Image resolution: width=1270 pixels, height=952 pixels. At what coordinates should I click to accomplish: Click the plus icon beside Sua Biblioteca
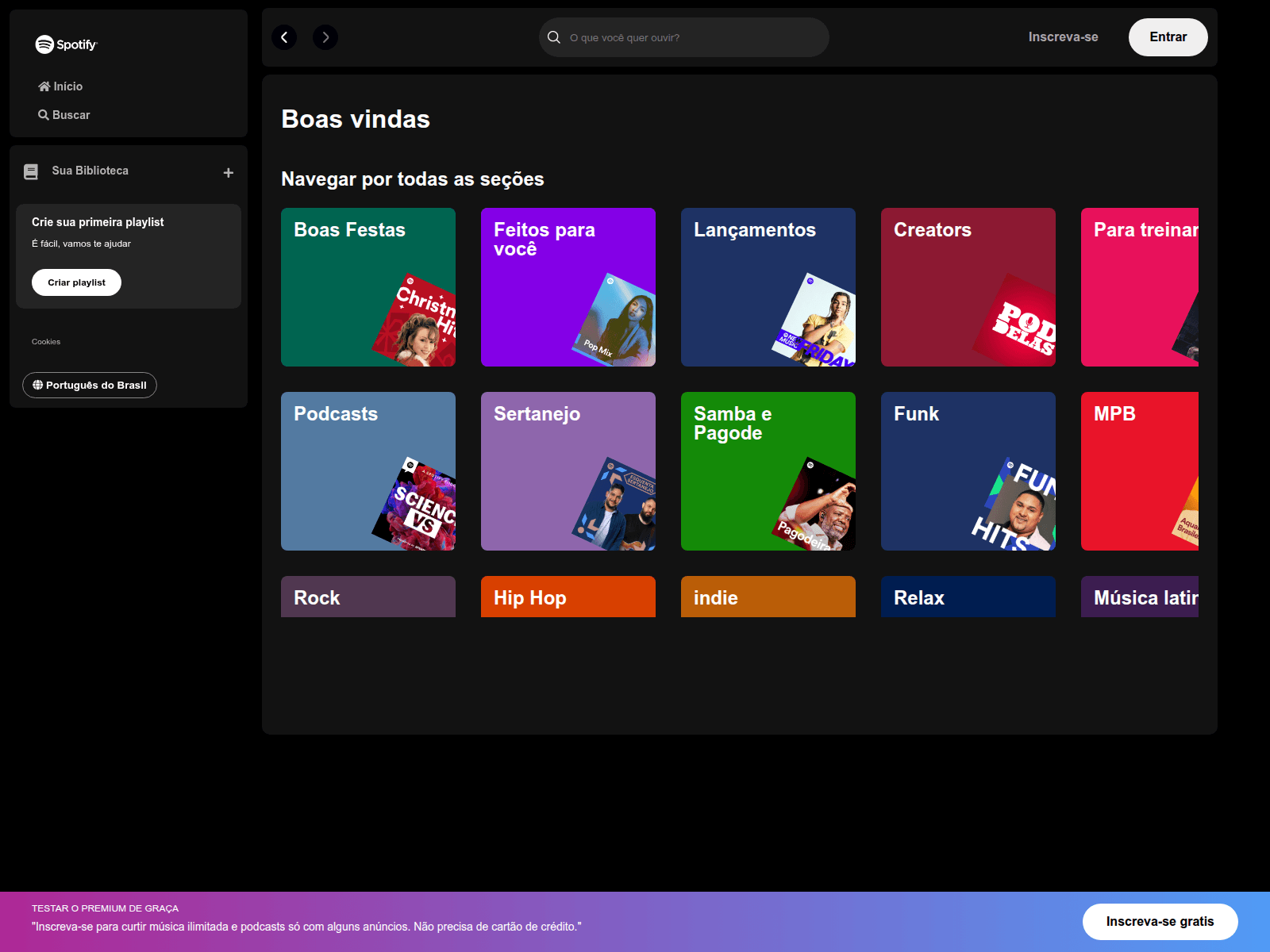click(x=229, y=173)
